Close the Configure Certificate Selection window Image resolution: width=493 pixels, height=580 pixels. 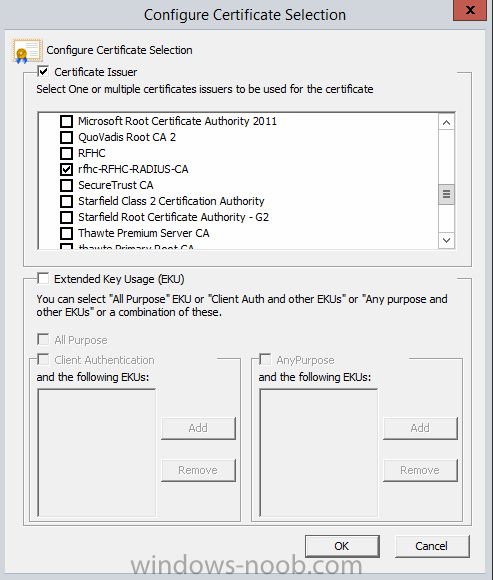[x=470, y=10]
